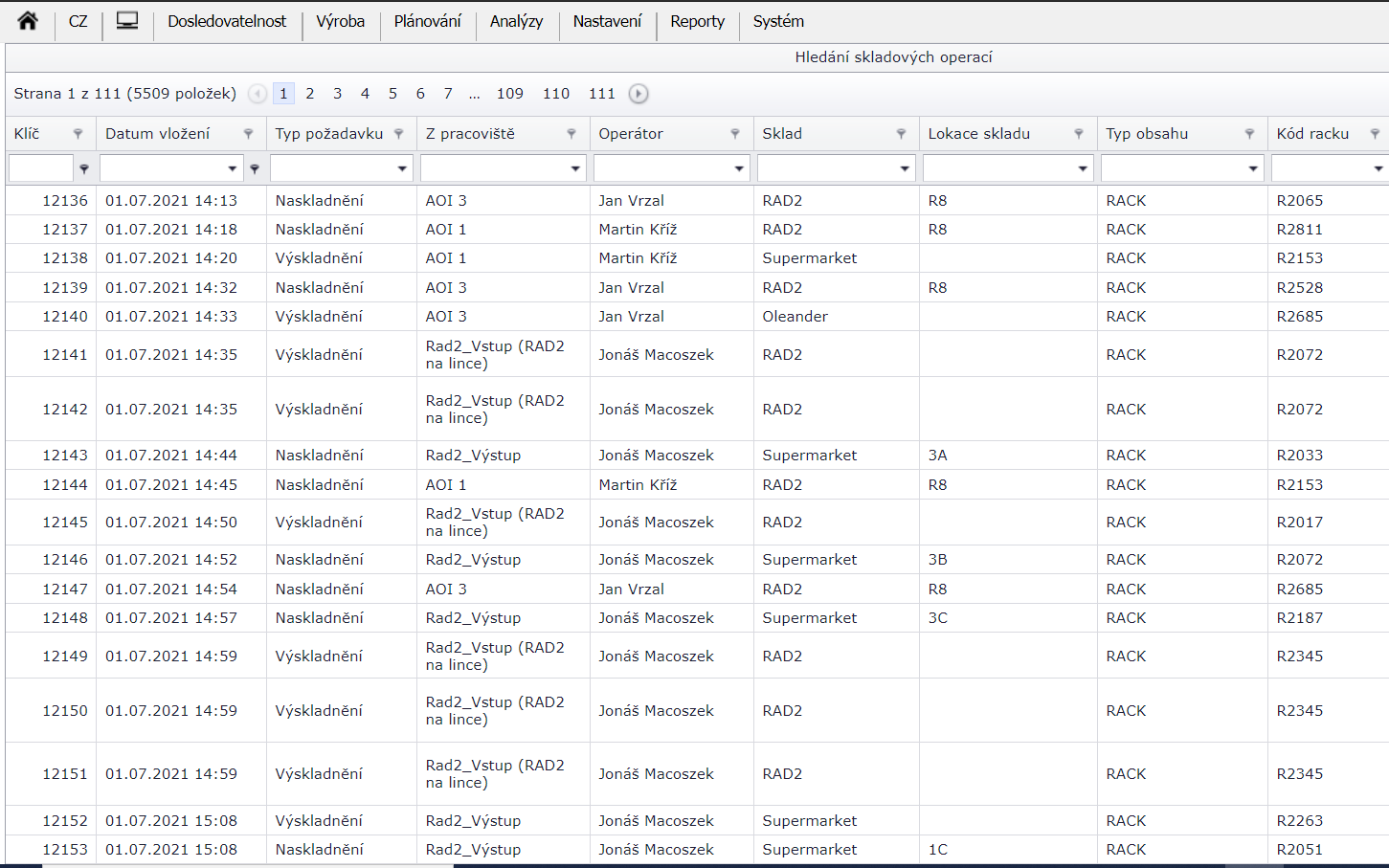This screenshot has height=868, width=1389.
Task: Expand the Operátor filter combo box
Action: tap(739, 168)
